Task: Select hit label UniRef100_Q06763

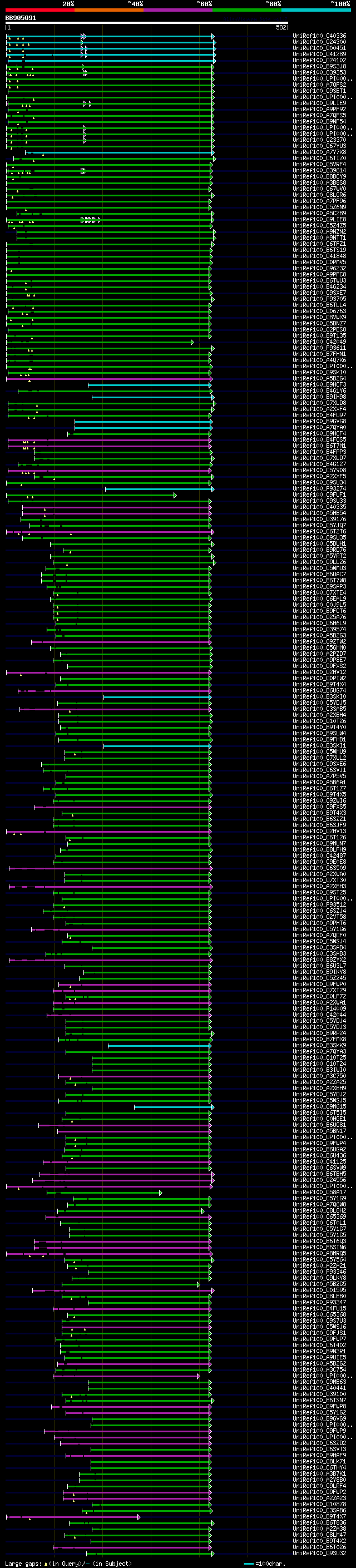Action: [319, 311]
